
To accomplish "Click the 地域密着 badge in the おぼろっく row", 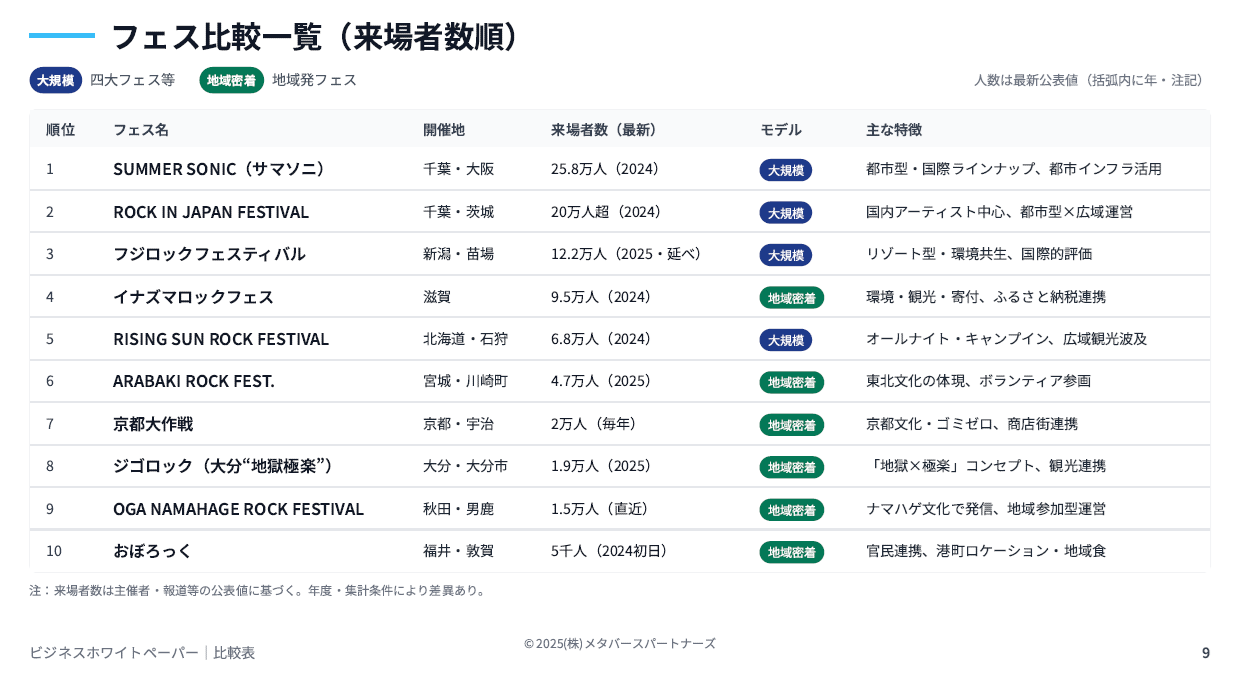I will click(791, 552).
